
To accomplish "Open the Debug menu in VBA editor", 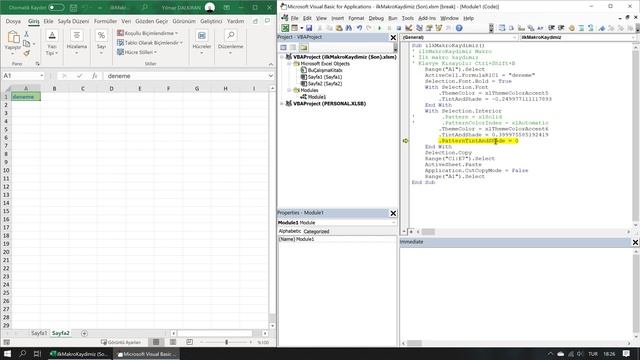I will (x=376, y=18).
